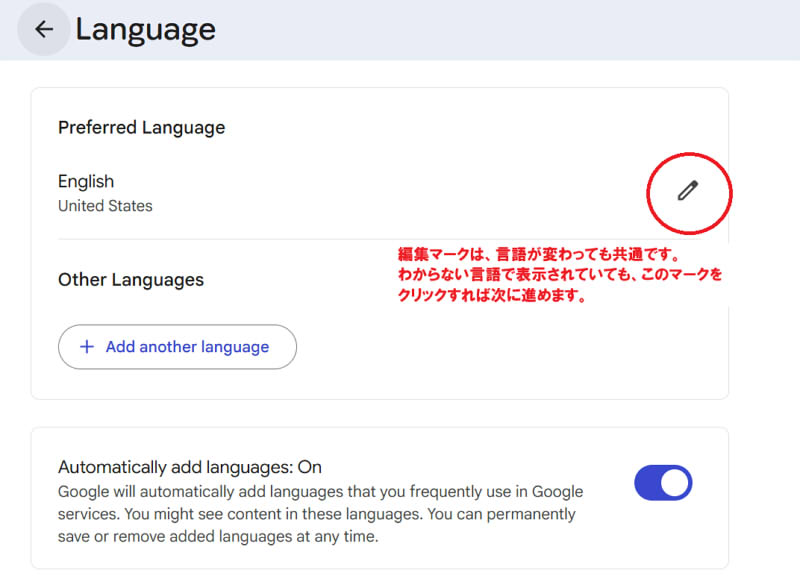
Task: Click the Preferred Language heading
Action: 141,128
